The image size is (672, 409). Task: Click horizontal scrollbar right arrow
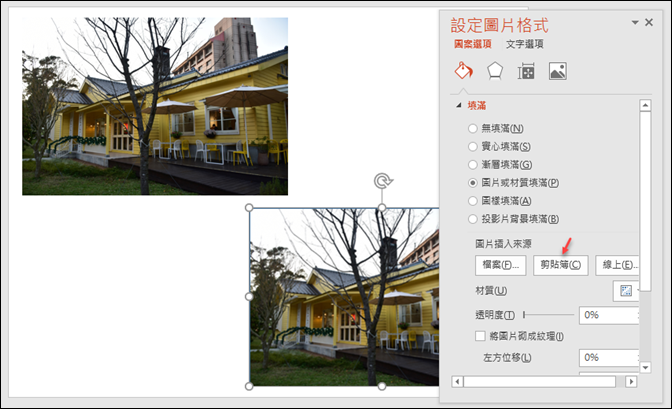click(631, 382)
